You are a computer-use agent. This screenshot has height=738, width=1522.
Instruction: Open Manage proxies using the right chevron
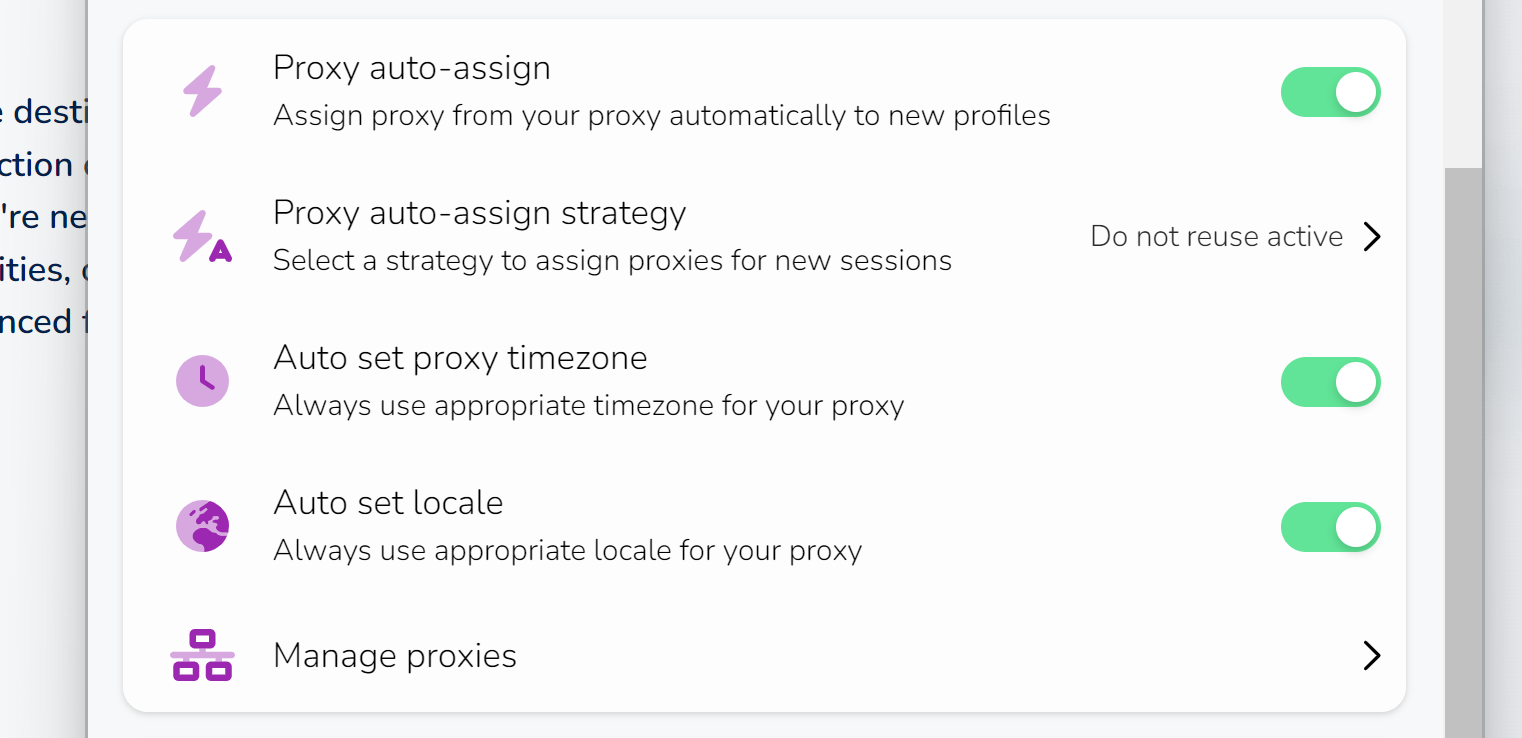1372,656
